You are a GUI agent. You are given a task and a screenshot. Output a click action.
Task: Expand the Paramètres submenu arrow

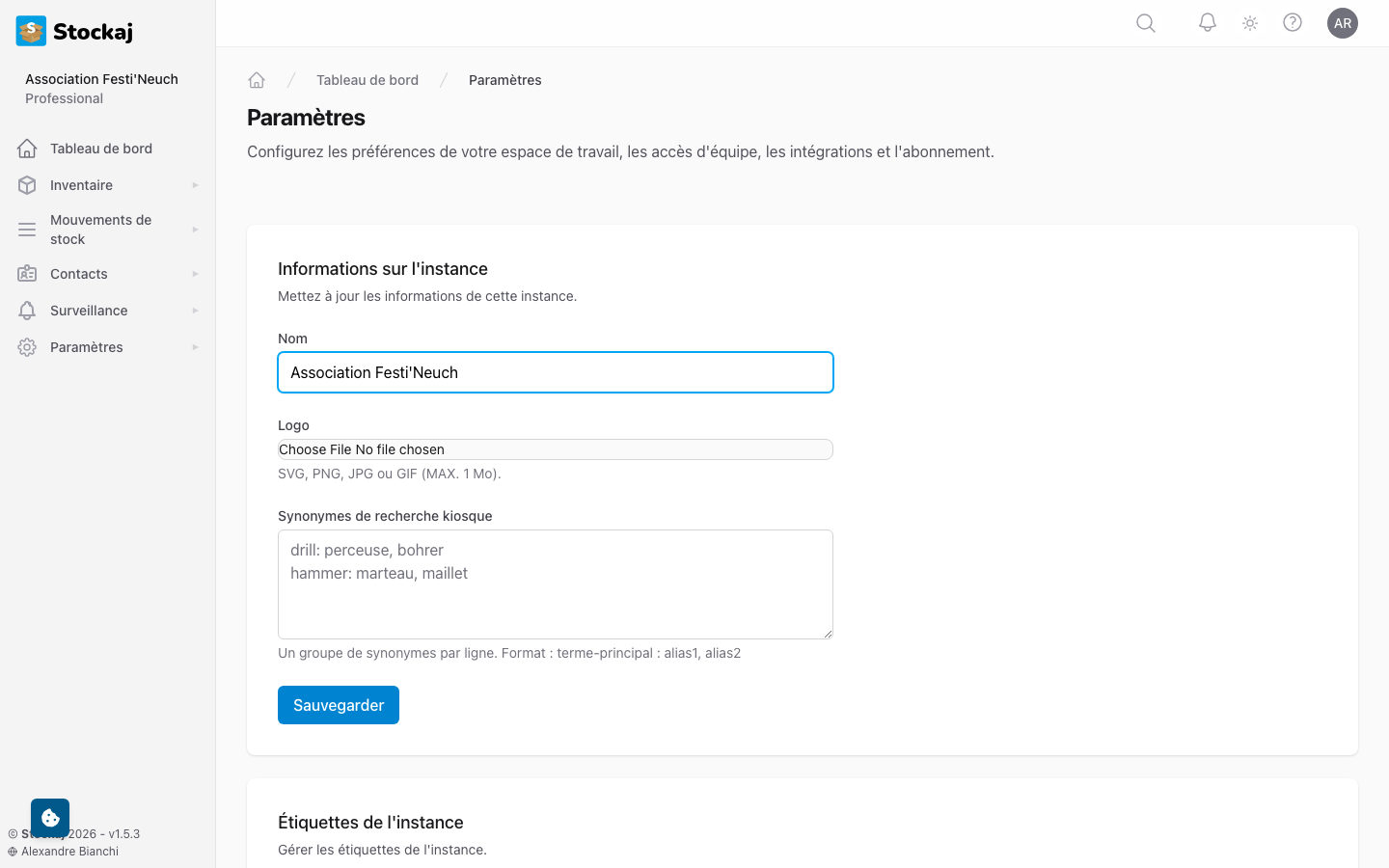[x=195, y=347]
